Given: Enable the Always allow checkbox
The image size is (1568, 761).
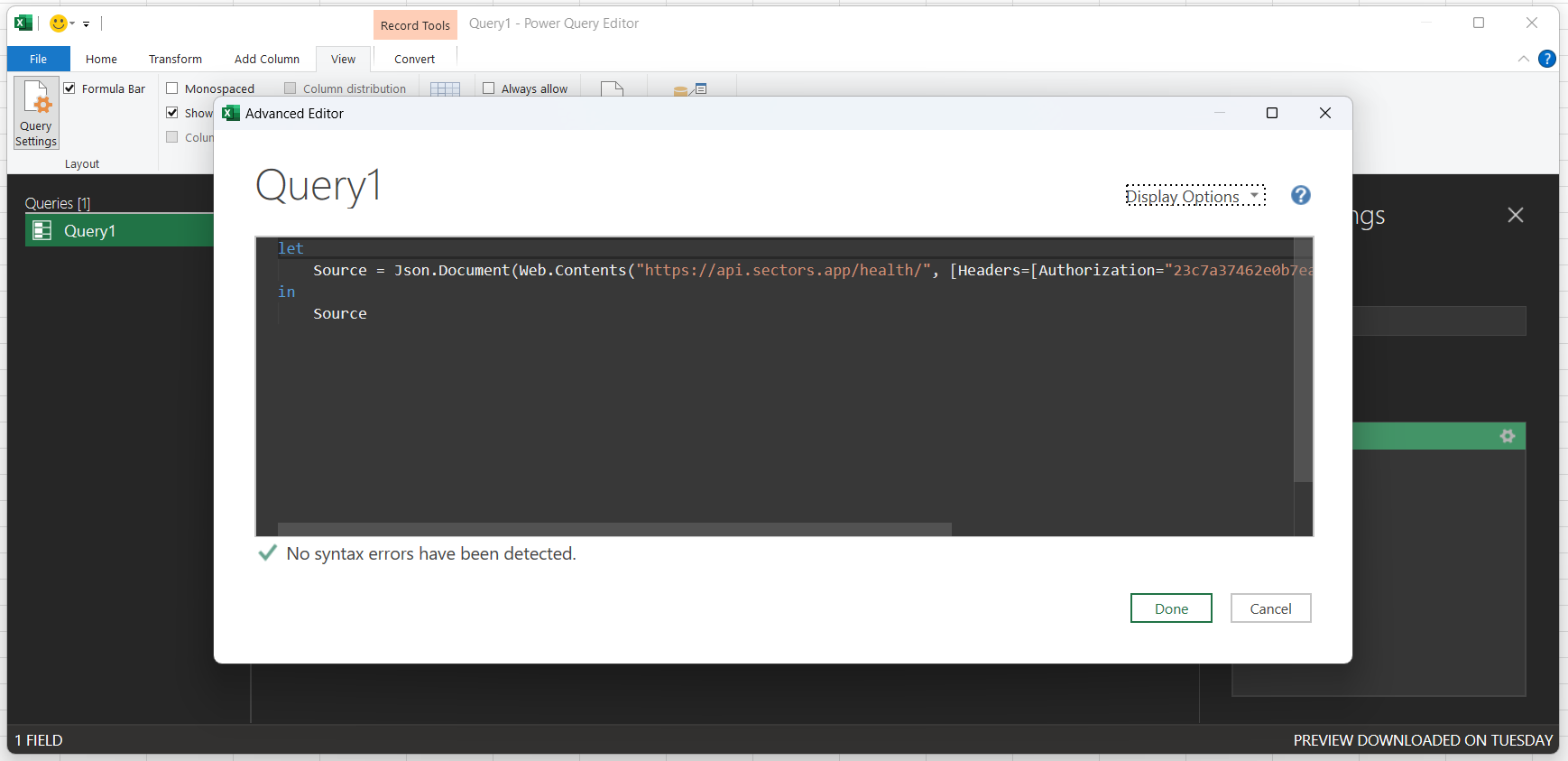Looking at the screenshot, I should pos(489,88).
